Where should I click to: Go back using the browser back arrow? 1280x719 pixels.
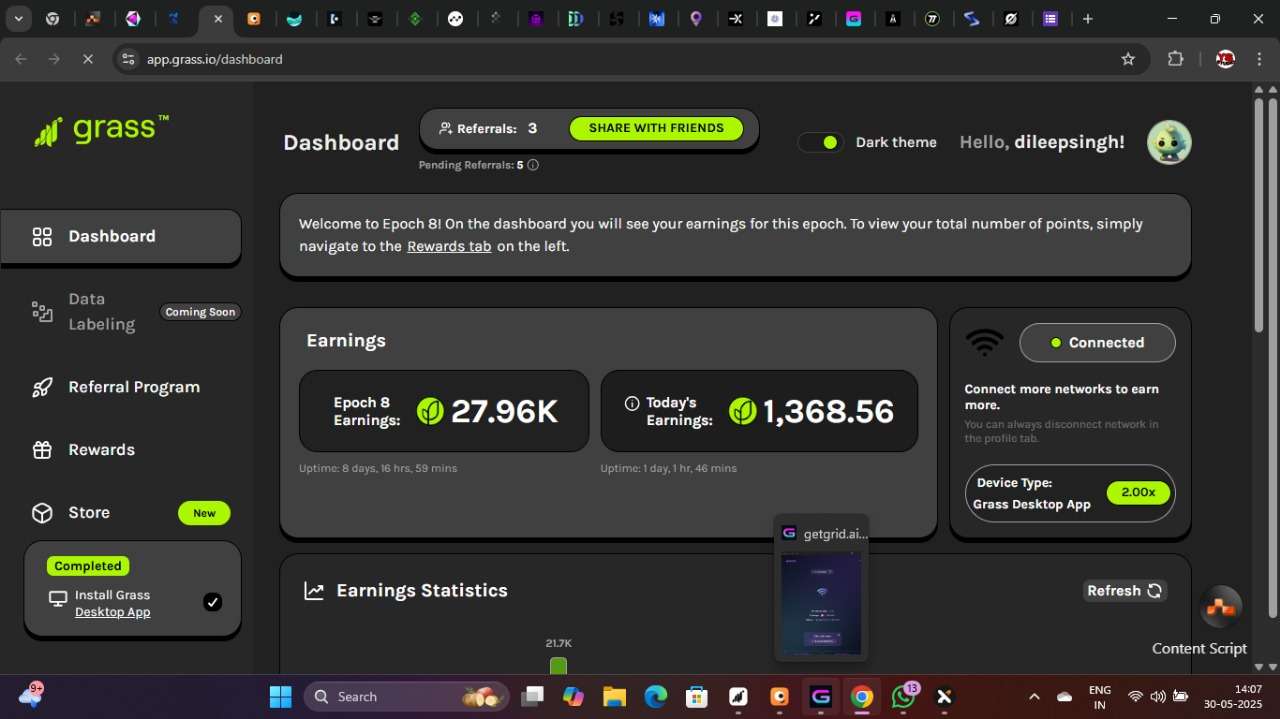point(21,59)
